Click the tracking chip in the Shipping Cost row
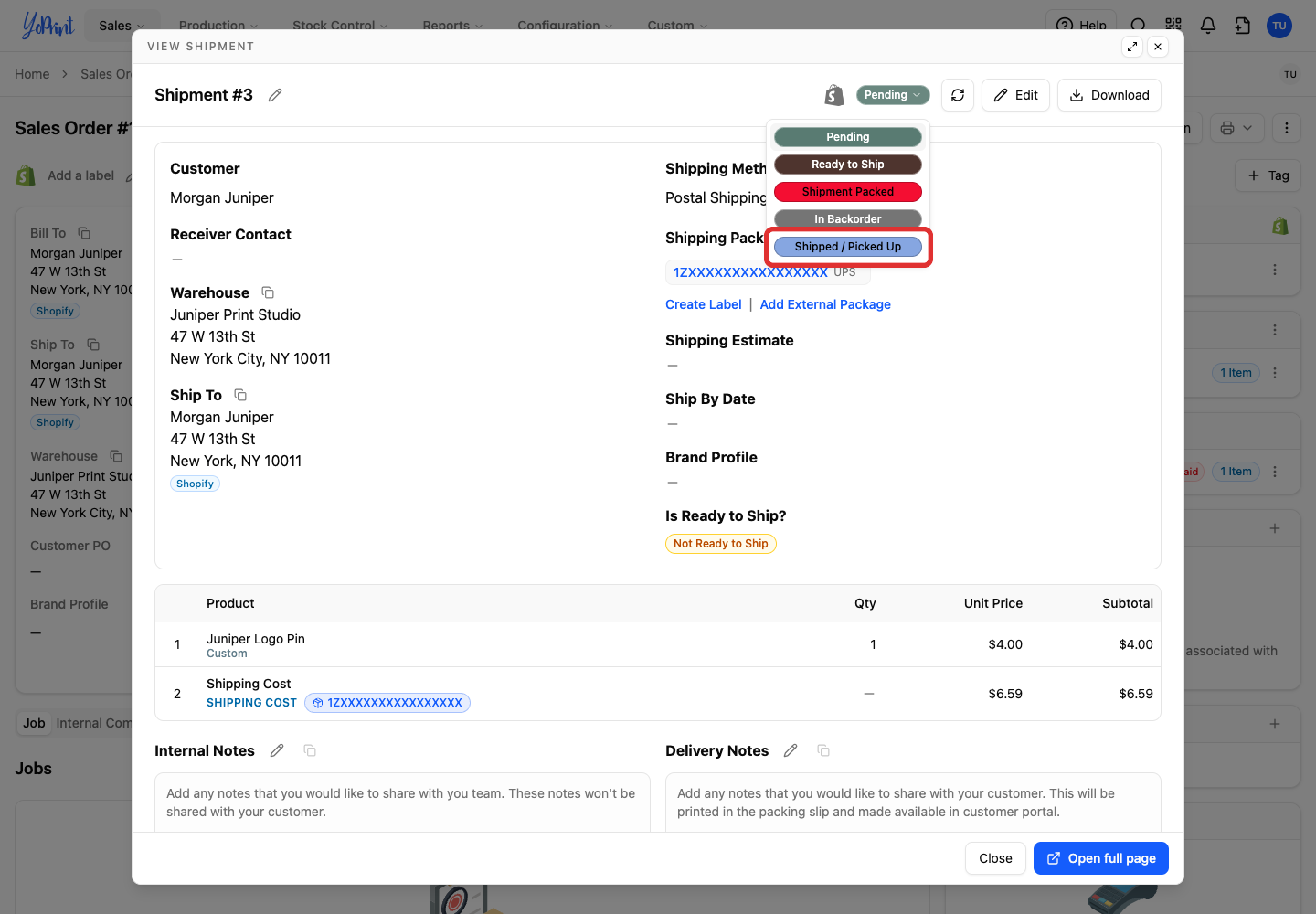 [x=387, y=703]
